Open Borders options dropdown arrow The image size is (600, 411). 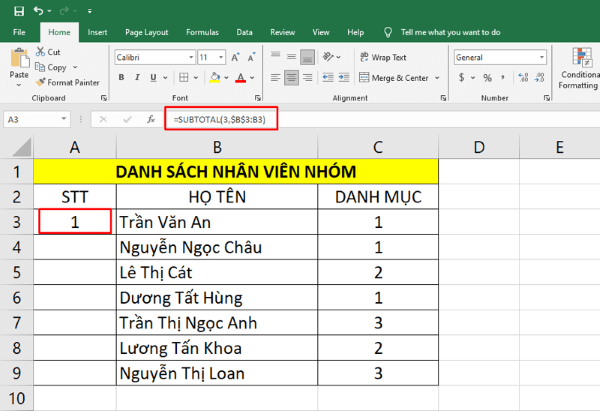[196, 78]
